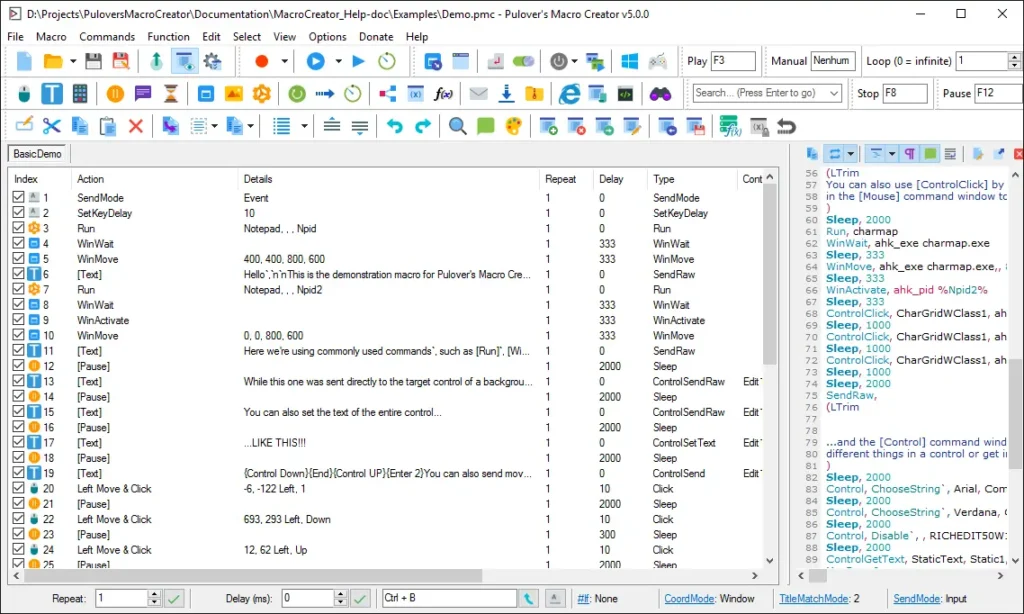
Task: Increase Repeat value with up stepper arrow
Action: (153, 593)
